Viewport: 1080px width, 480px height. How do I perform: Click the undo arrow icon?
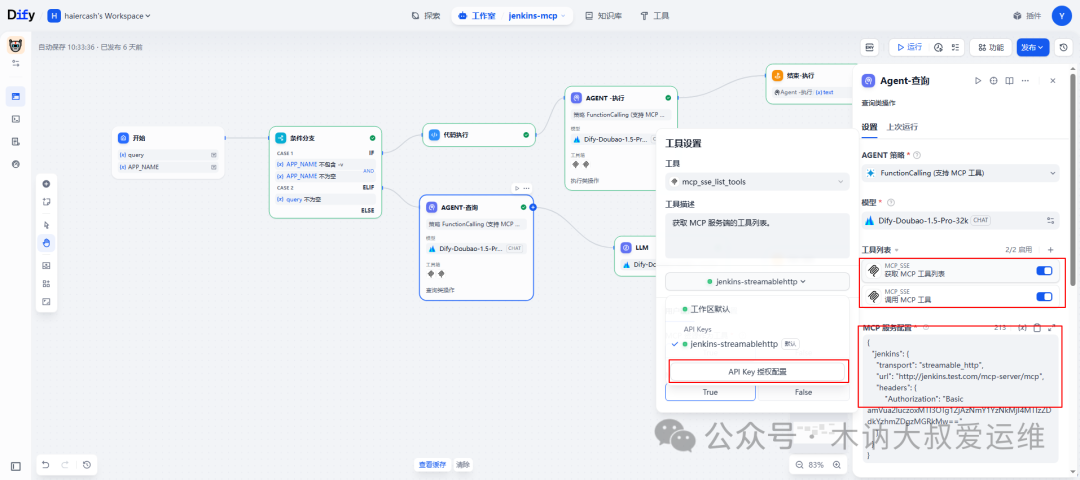click(x=45, y=465)
